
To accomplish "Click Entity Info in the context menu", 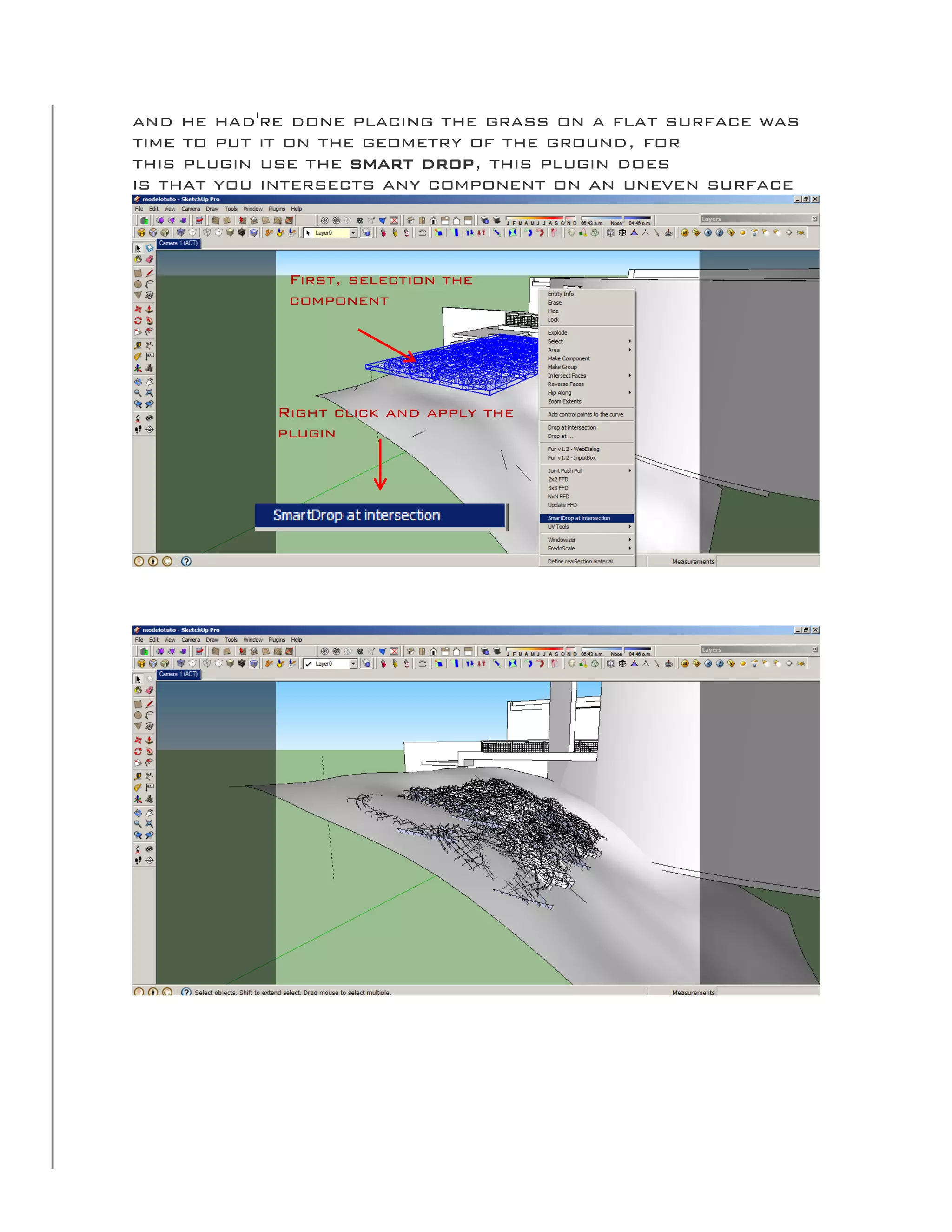I will (560, 294).
